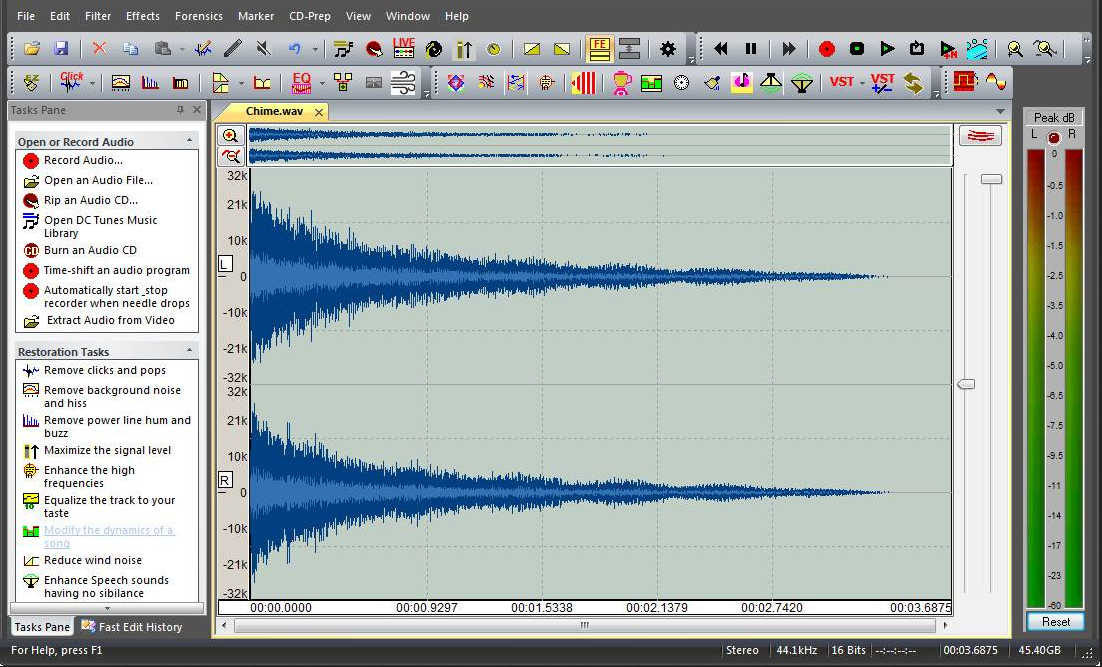Open the File menu
The image size is (1102, 667).
tap(26, 15)
